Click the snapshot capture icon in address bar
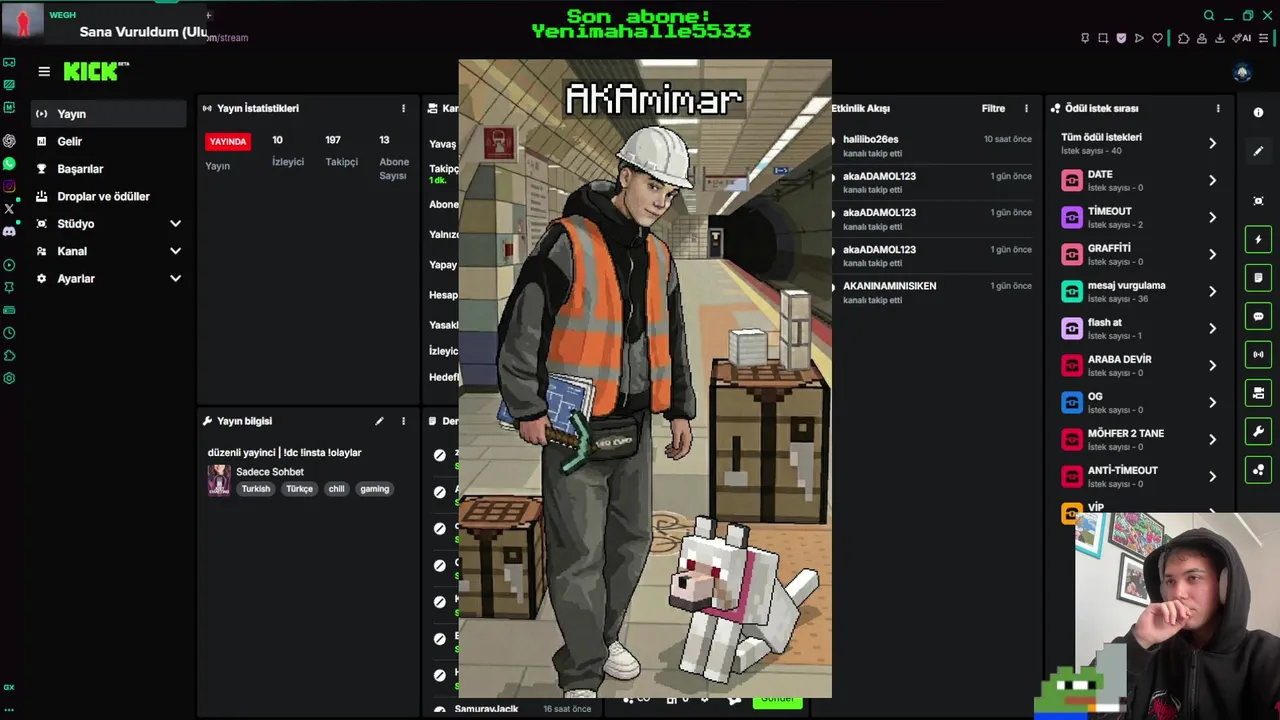This screenshot has height=720, width=1280. click(x=1103, y=38)
